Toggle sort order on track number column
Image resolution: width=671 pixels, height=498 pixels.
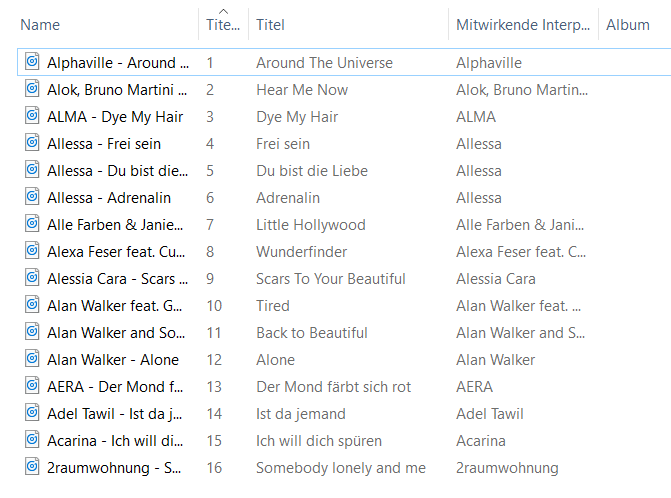point(222,25)
